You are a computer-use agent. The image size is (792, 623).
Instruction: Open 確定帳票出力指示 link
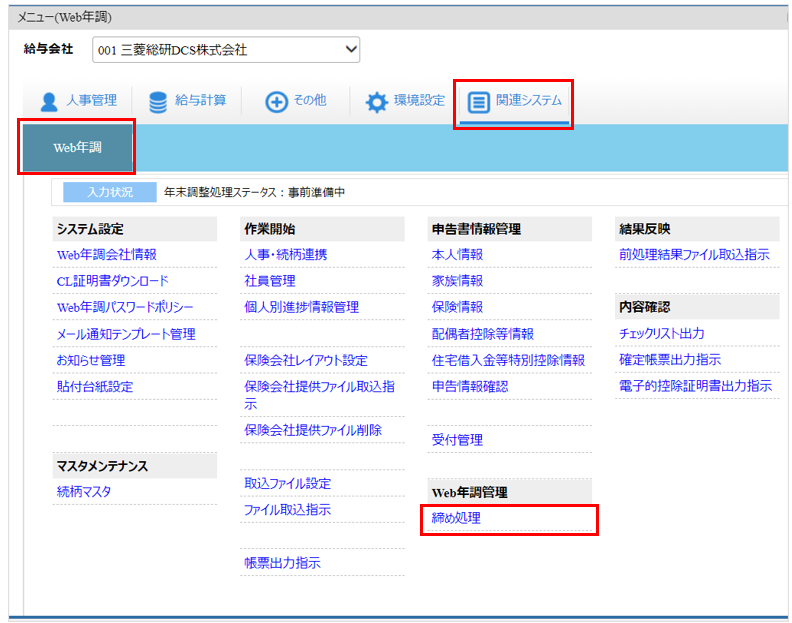pyautogui.click(x=670, y=360)
